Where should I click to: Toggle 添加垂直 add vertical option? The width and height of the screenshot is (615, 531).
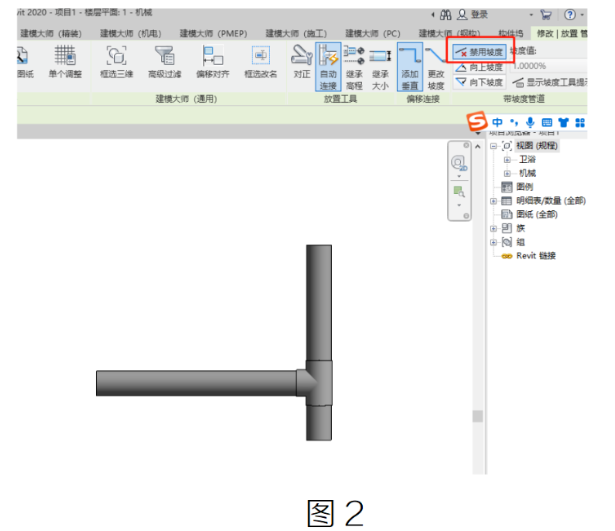click(409, 67)
